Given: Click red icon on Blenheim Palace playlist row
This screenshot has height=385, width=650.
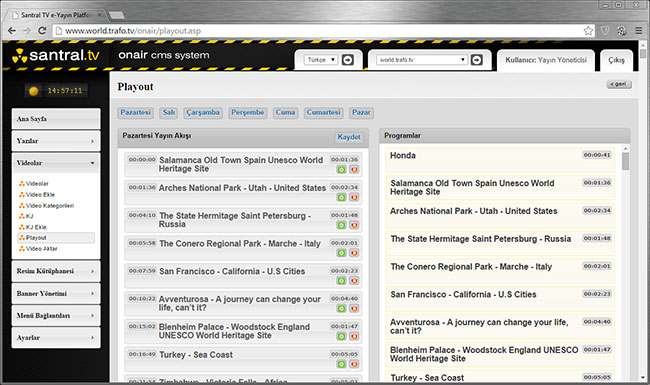Looking at the screenshot, I should (x=354, y=336).
